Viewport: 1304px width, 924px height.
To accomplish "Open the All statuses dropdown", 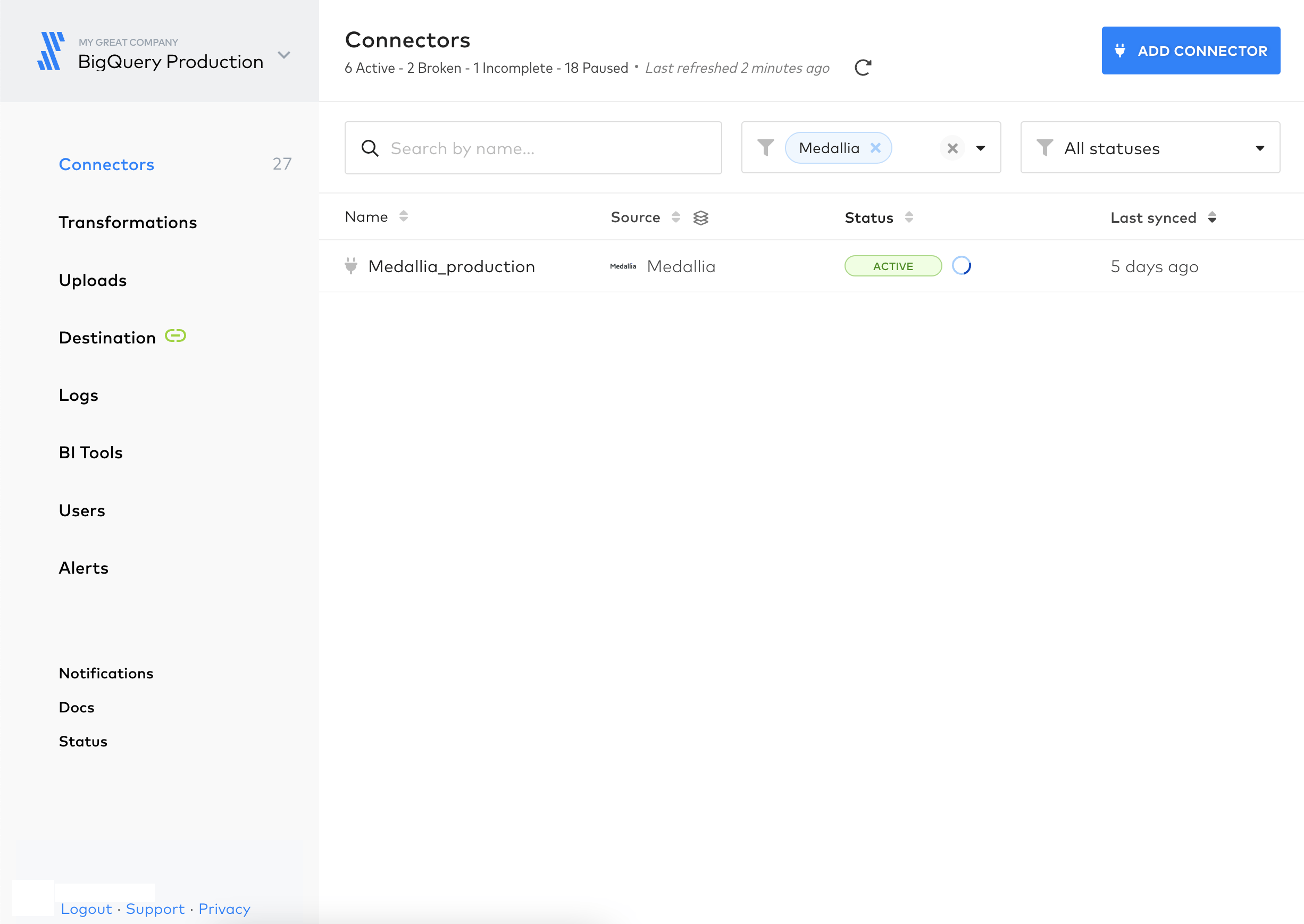I will pyautogui.click(x=1150, y=147).
